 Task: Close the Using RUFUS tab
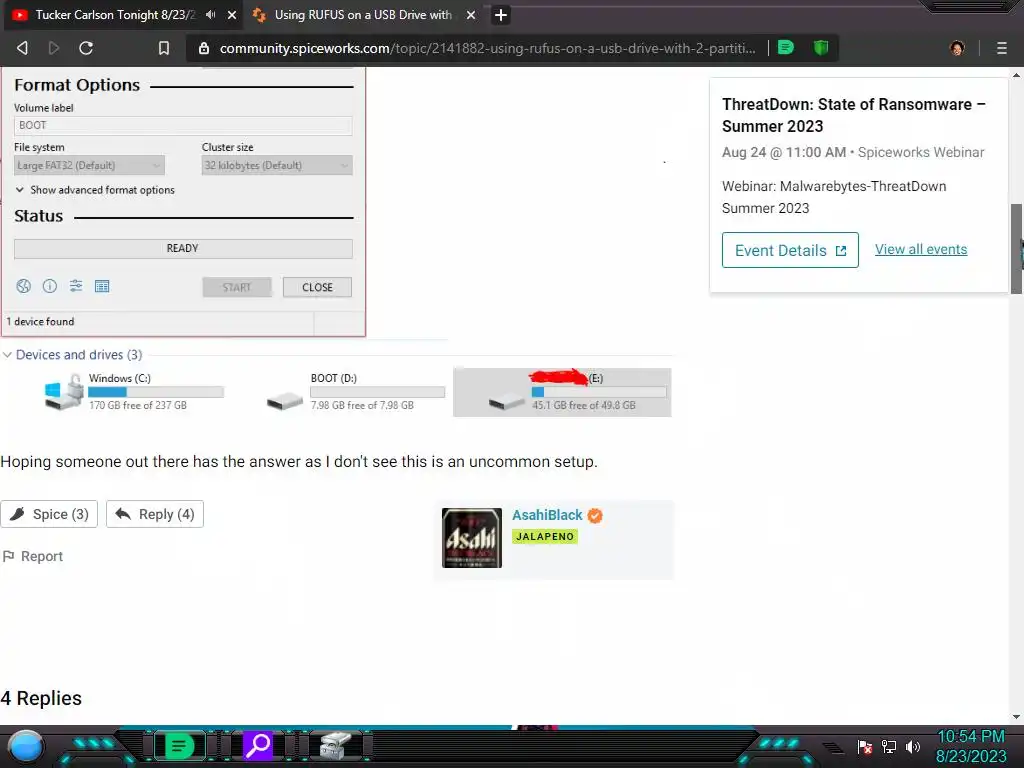coord(471,15)
